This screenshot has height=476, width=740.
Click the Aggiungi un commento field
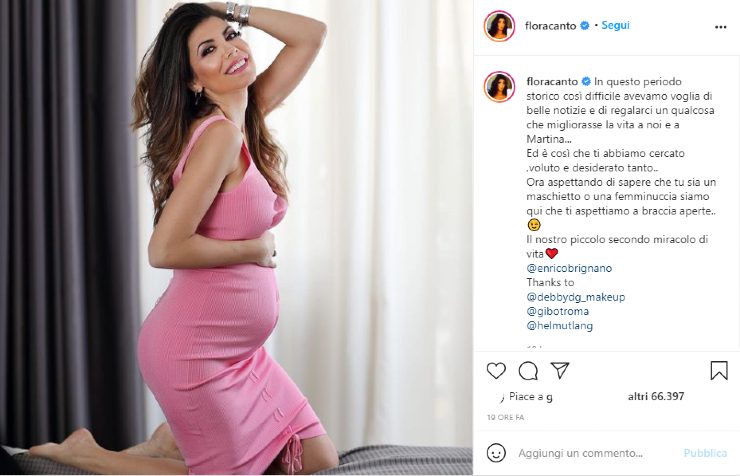(x=580, y=453)
